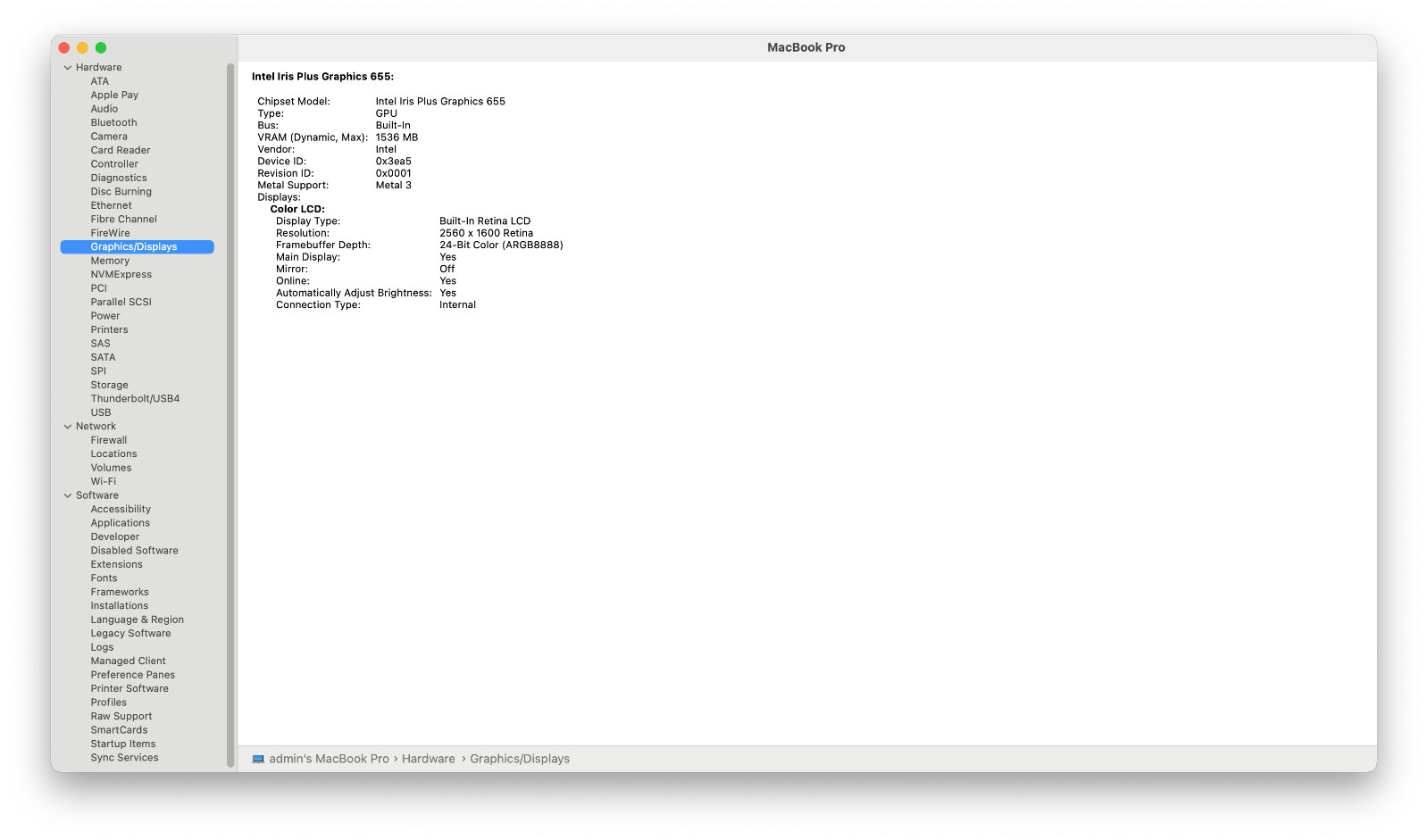Collapse the Software section chevron
1428x840 pixels.
[x=68, y=495]
